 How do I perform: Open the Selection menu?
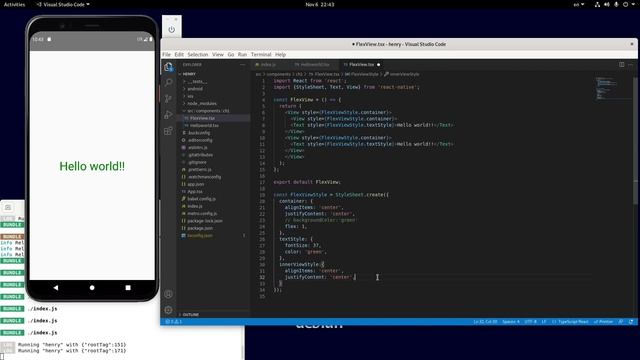[198, 54]
